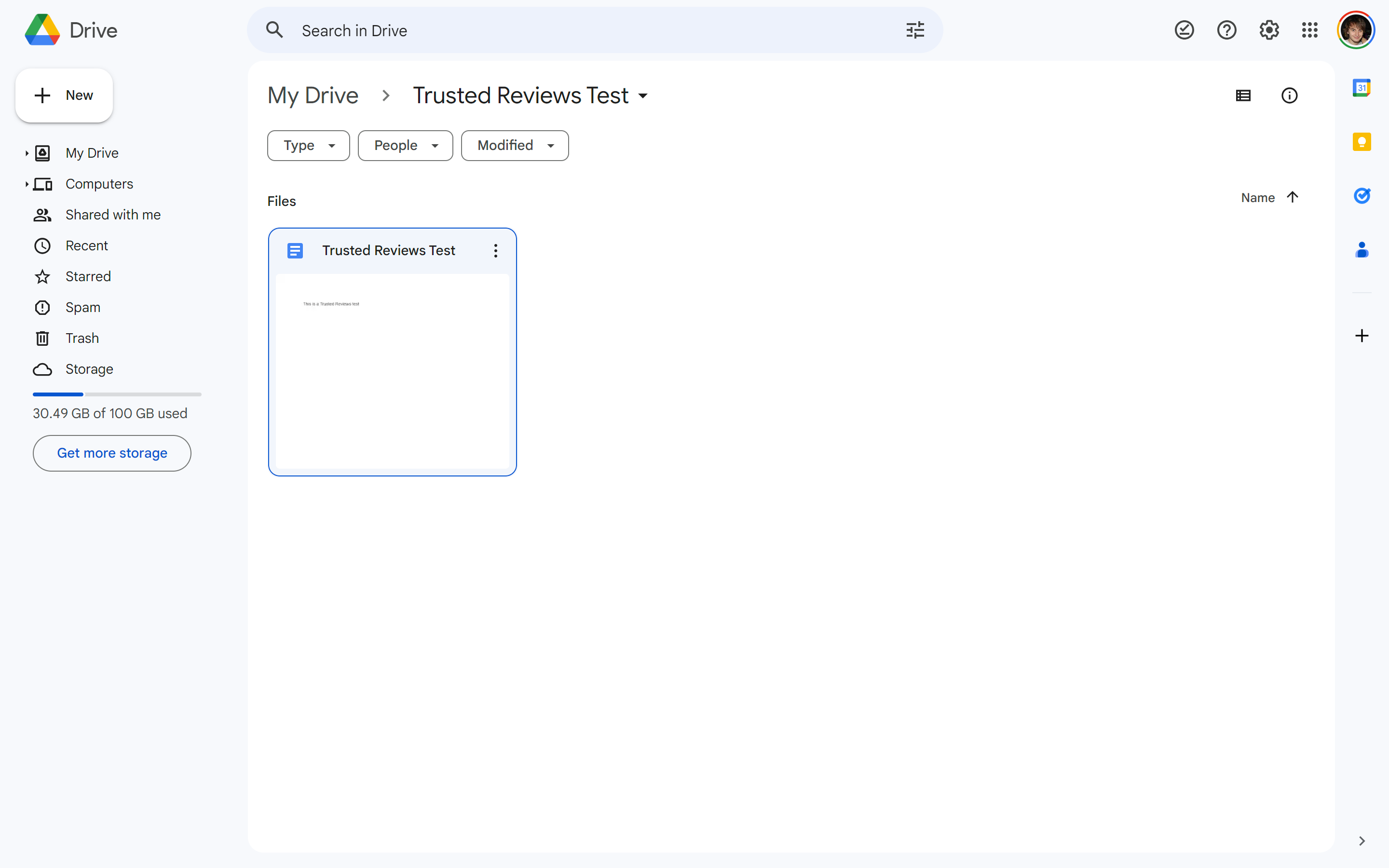This screenshot has height=868, width=1389.
Task: Open the Google account avatar
Action: (1356, 30)
